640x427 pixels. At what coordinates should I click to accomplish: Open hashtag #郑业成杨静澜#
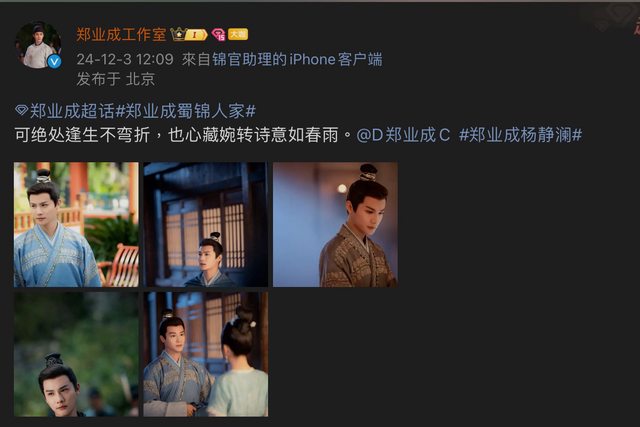pos(520,135)
